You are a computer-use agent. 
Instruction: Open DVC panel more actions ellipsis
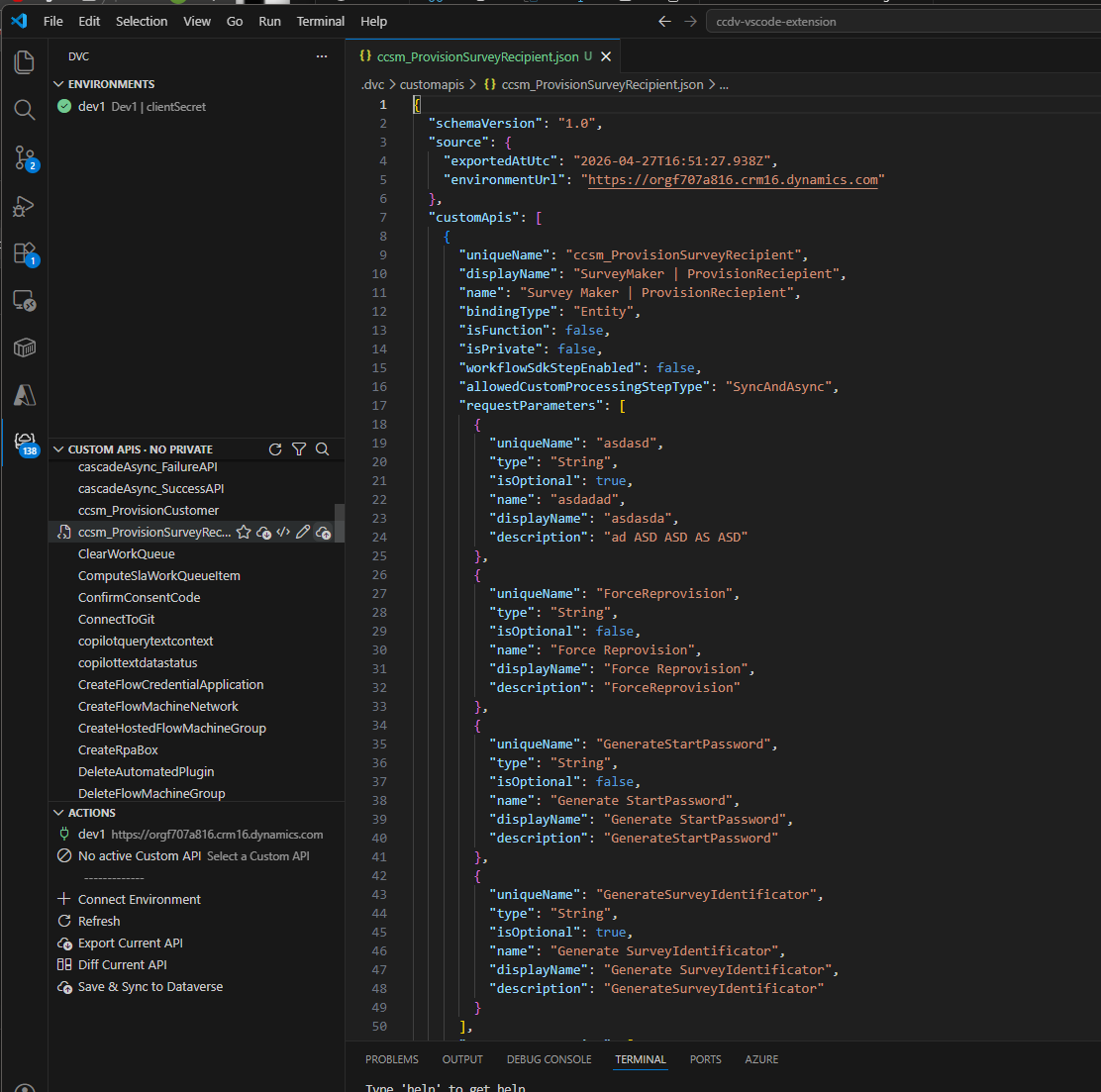pos(322,56)
